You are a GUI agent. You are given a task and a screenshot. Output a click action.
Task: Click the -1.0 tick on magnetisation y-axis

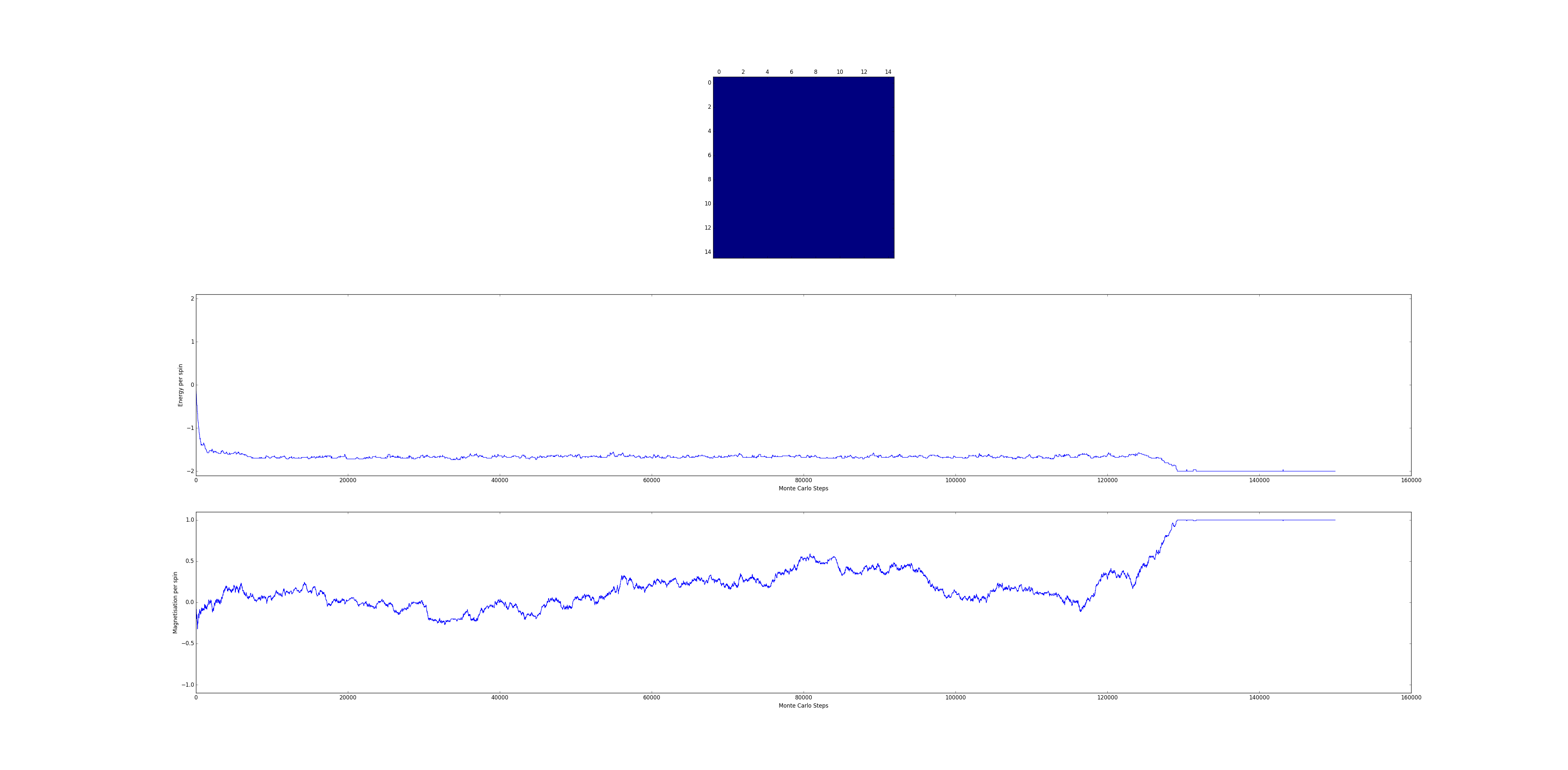[188, 685]
